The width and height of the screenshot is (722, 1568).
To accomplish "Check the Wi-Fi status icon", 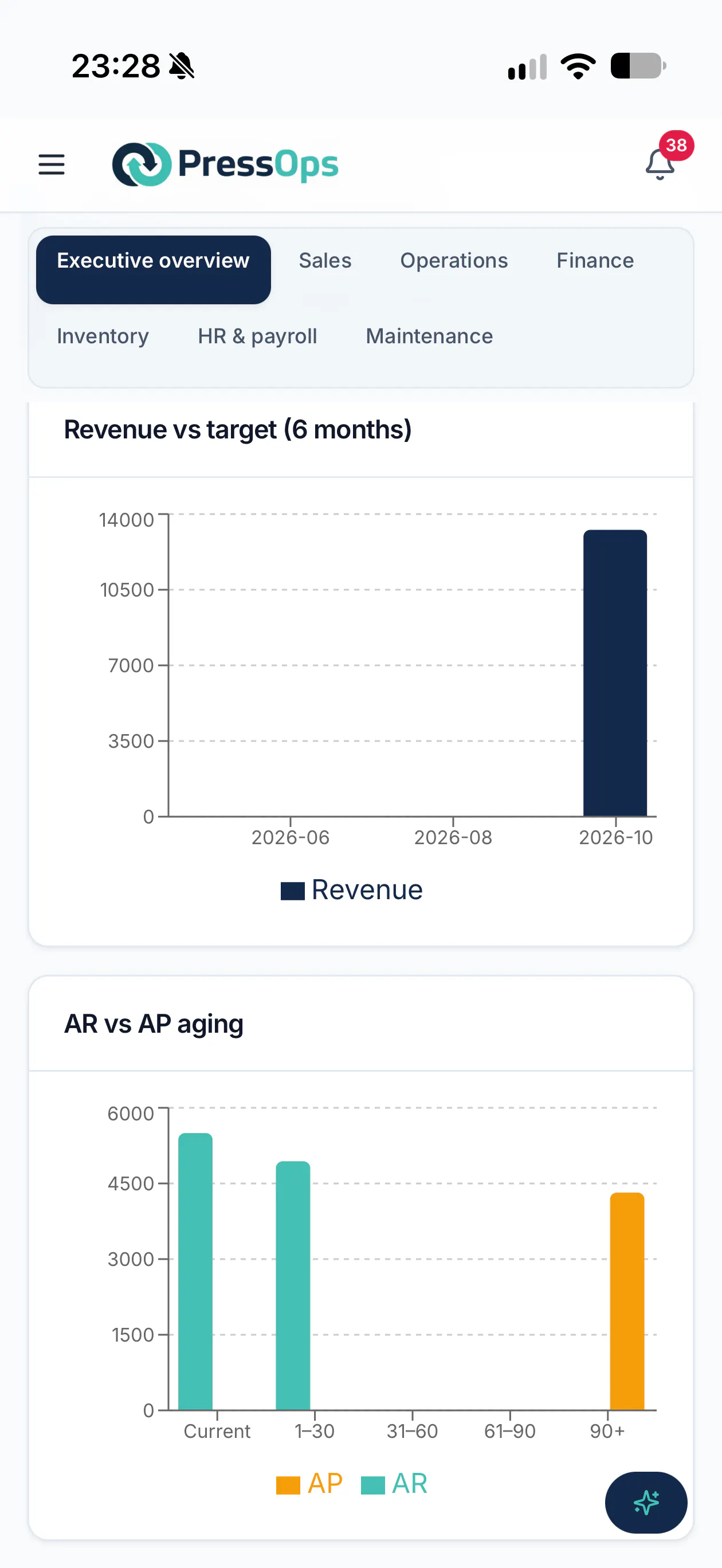I will click(578, 66).
